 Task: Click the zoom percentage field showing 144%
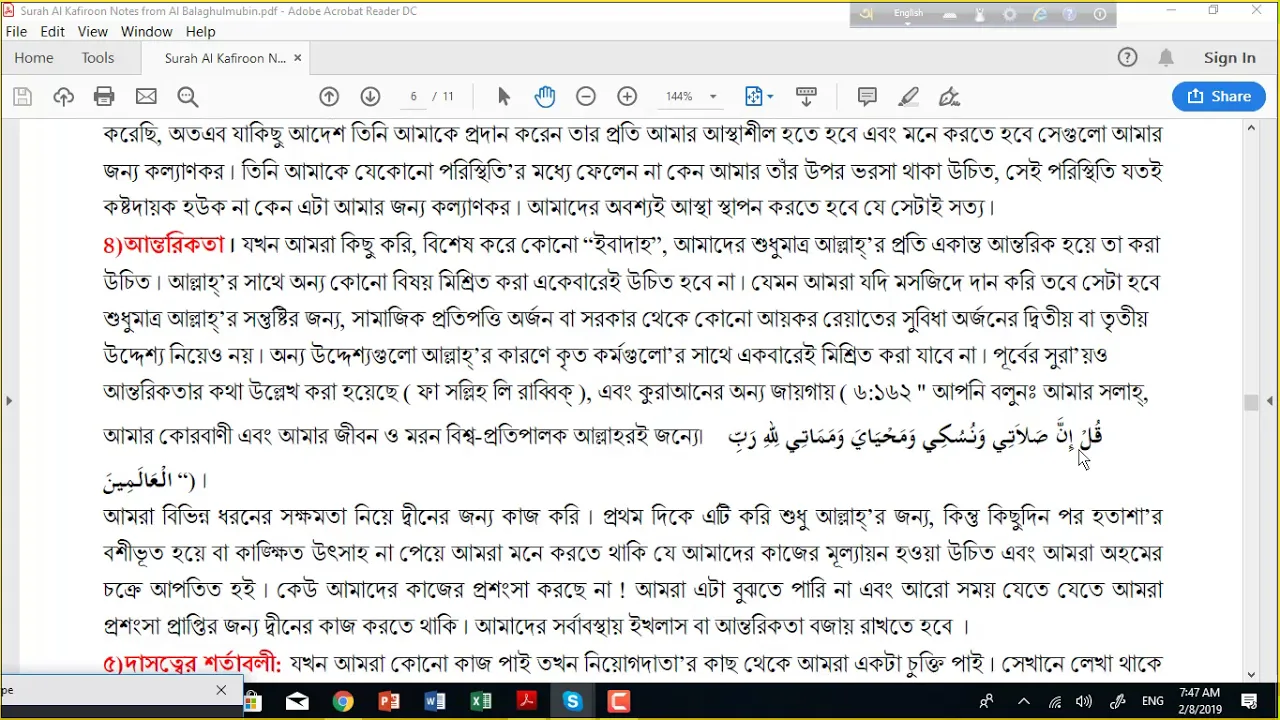coord(680,97)
